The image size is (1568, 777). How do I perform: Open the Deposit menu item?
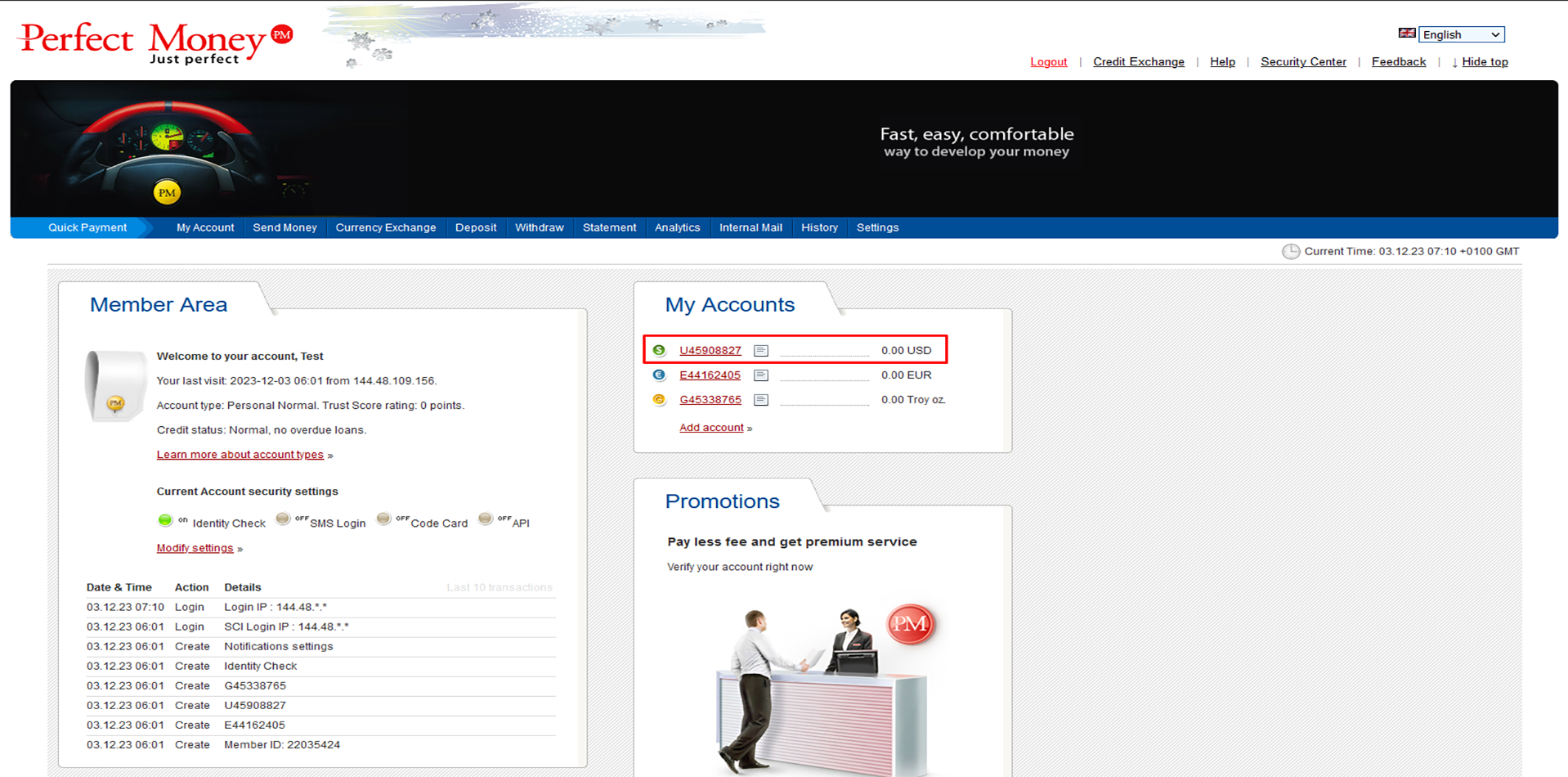point(476,227)
